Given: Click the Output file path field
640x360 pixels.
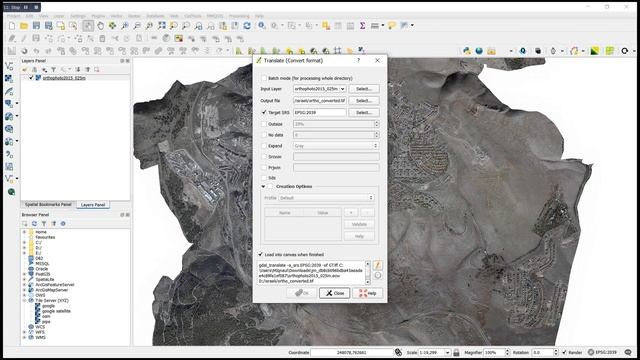Looking at the screenshot, I should pyautogui.click(x=320, y=100).
